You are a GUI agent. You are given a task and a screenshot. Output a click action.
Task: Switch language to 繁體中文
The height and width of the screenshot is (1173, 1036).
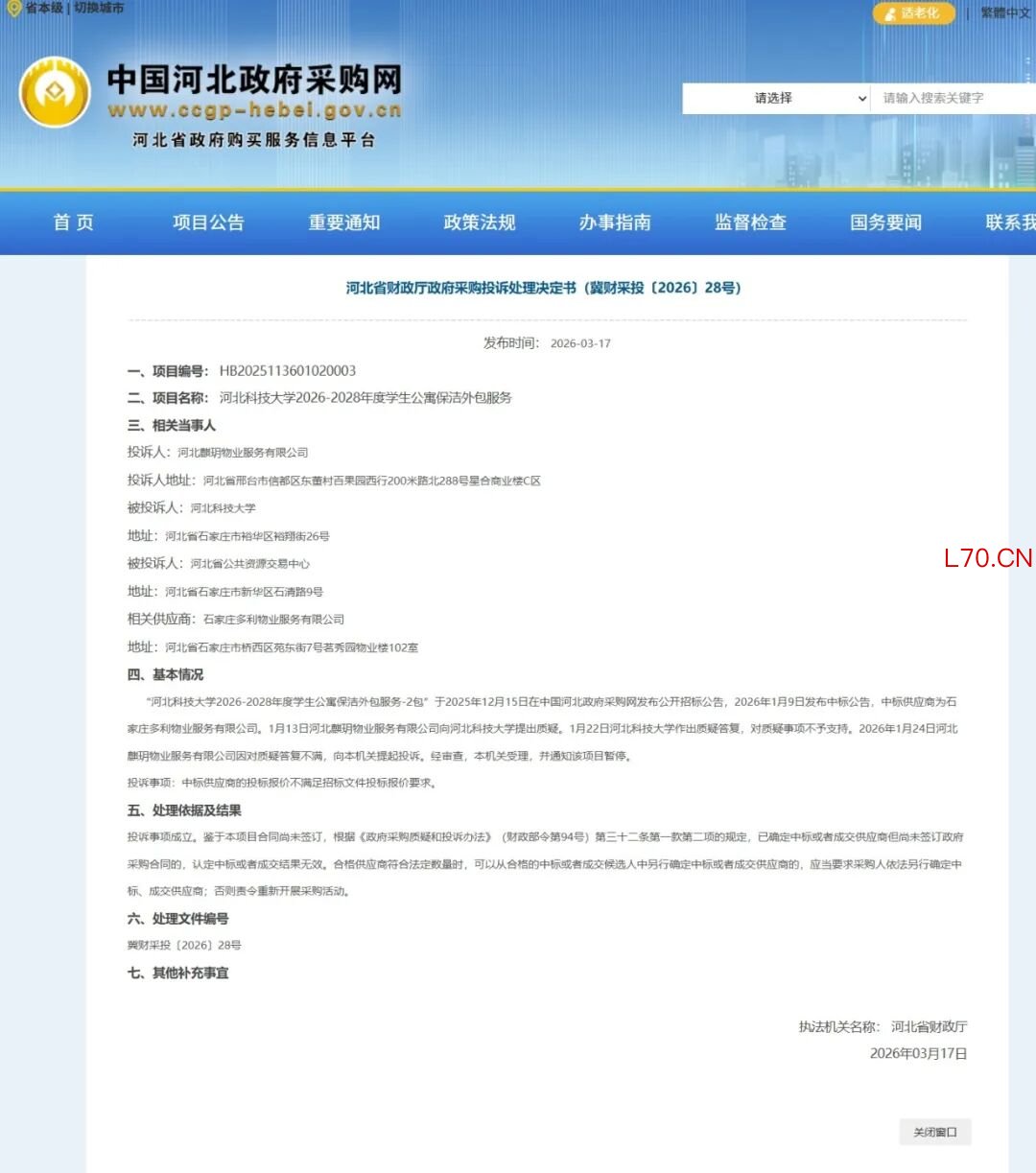click(x=1004, y=13)
